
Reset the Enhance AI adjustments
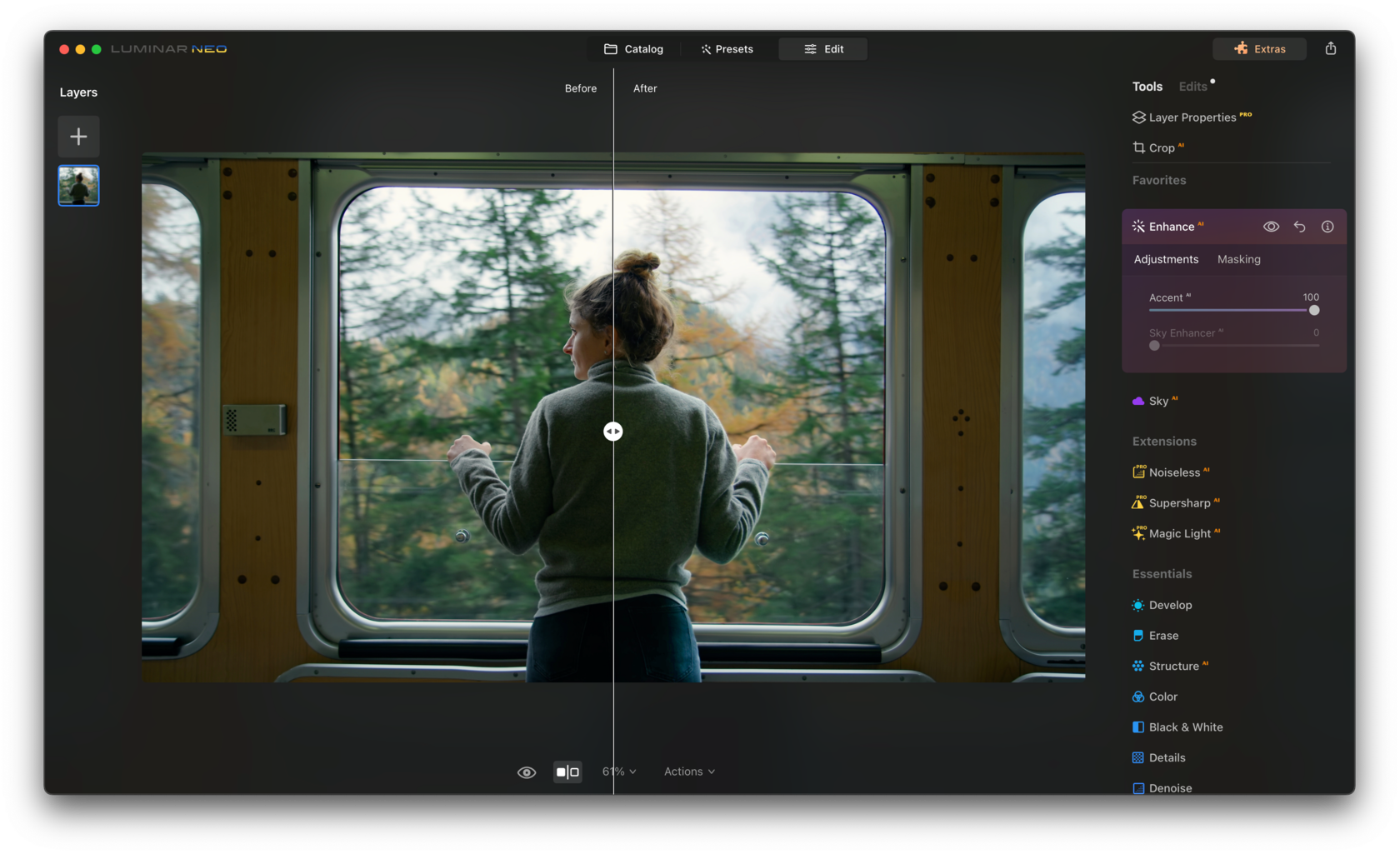coord(1299,226)
